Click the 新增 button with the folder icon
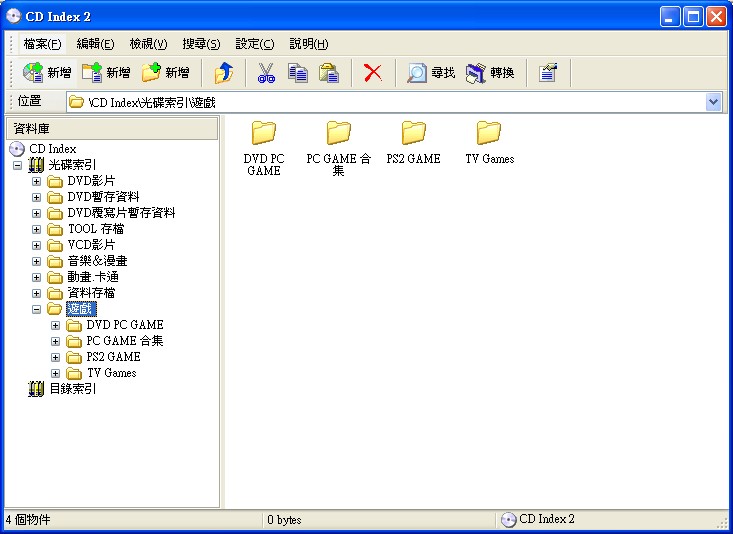This screenshot has height=534, width=733. (165, 73)
